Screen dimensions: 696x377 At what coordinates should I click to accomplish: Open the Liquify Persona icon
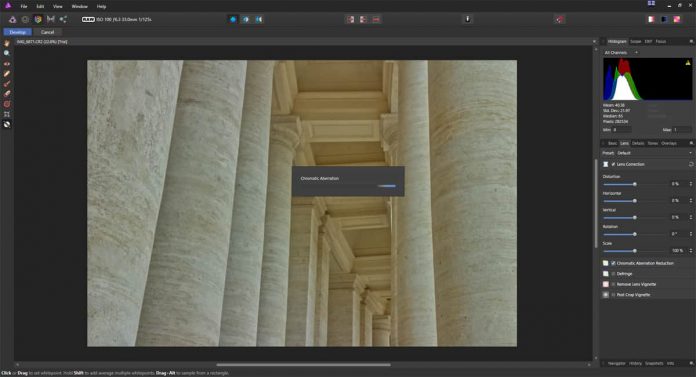(25, 19)
